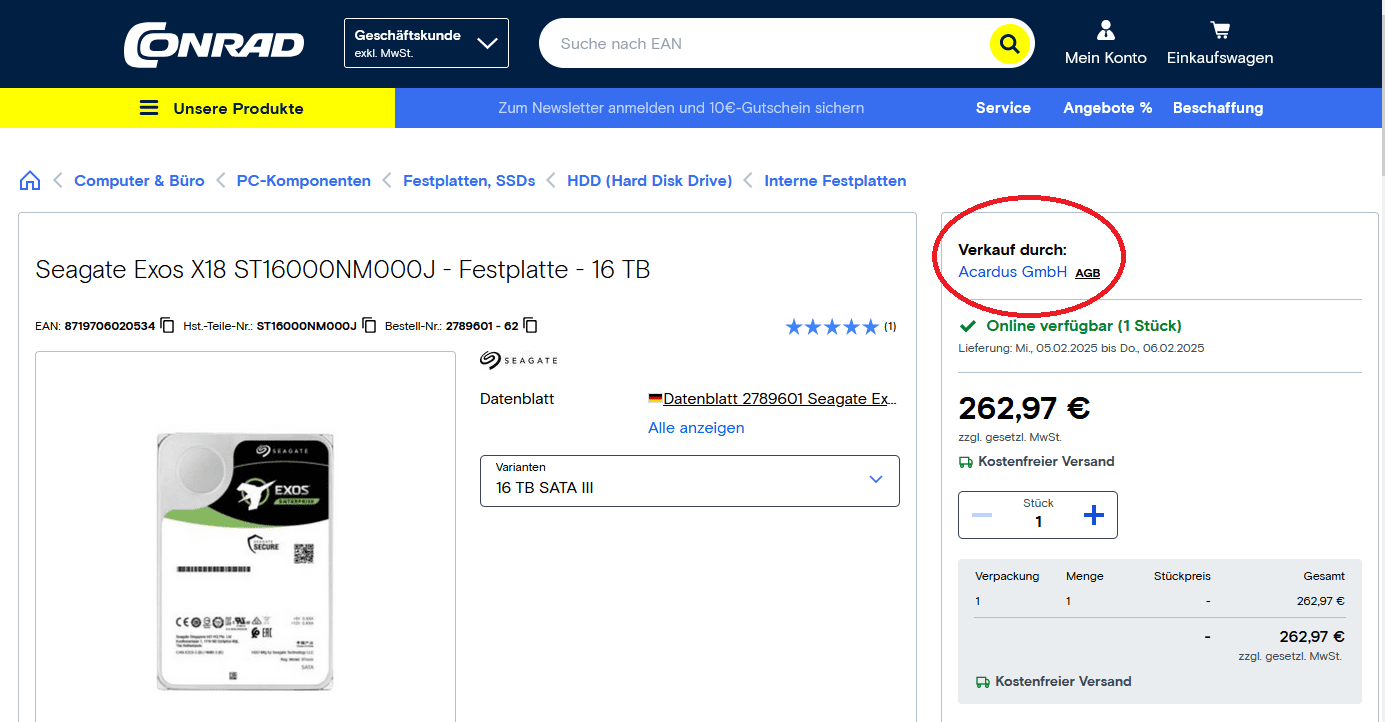Go to home via breadcrumb house icon
The image size is (1385, 722).
(30, 181)
